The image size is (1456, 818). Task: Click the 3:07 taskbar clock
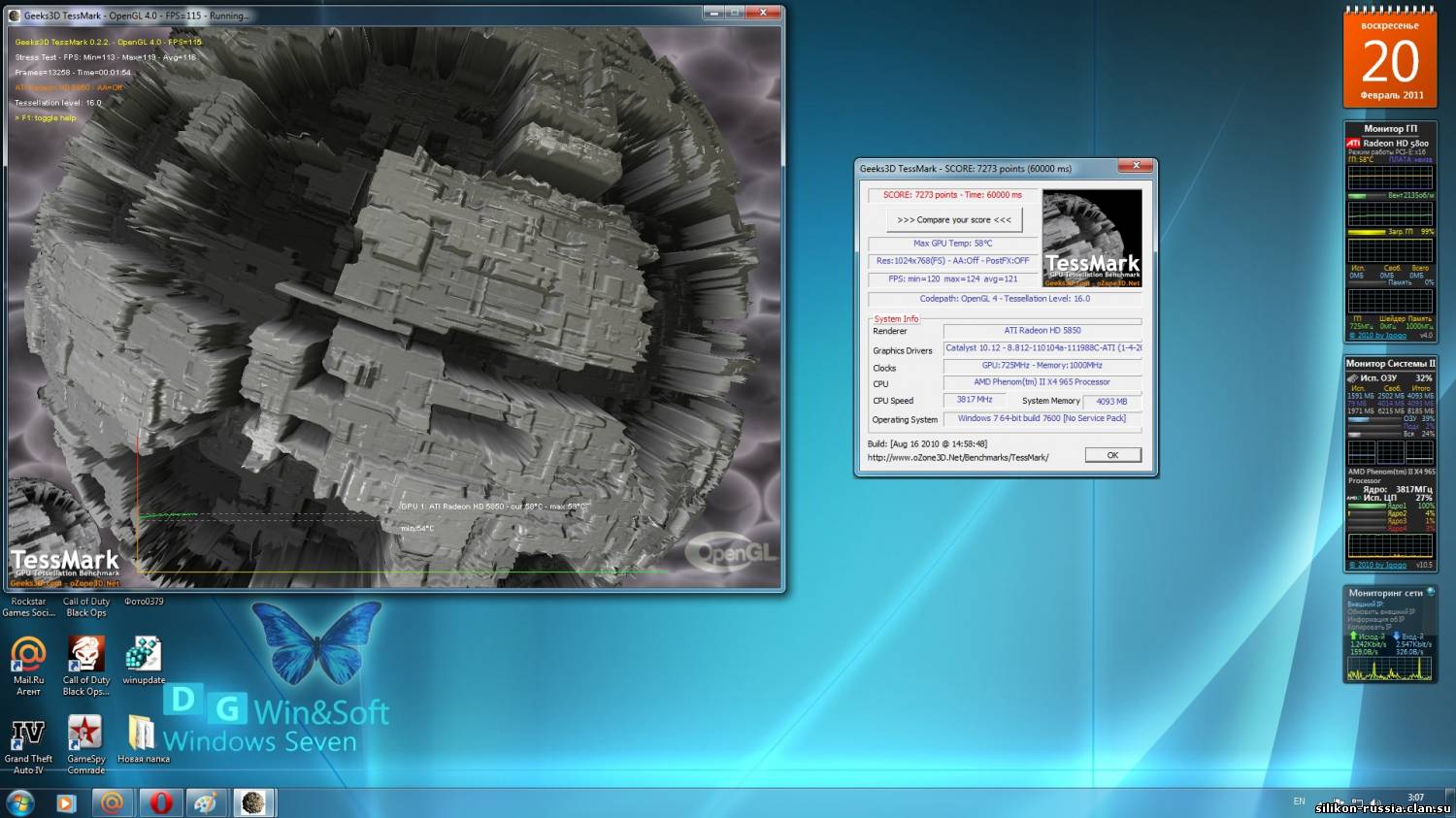coord(1416,798)
